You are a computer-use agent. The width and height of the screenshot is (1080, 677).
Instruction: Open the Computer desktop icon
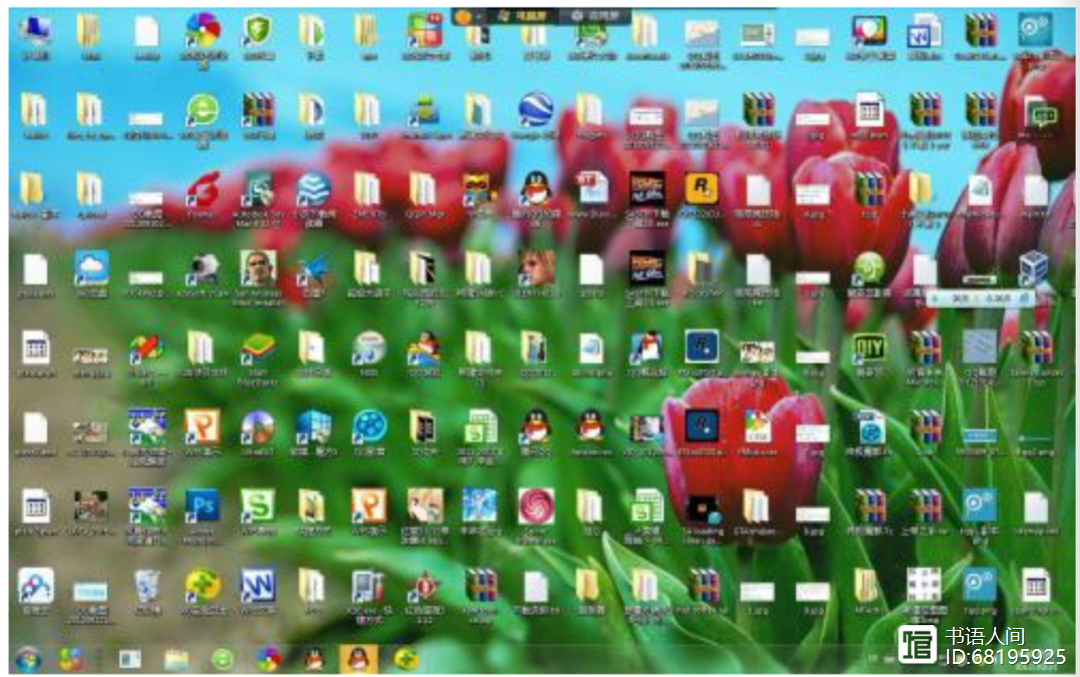coord(35,33)
